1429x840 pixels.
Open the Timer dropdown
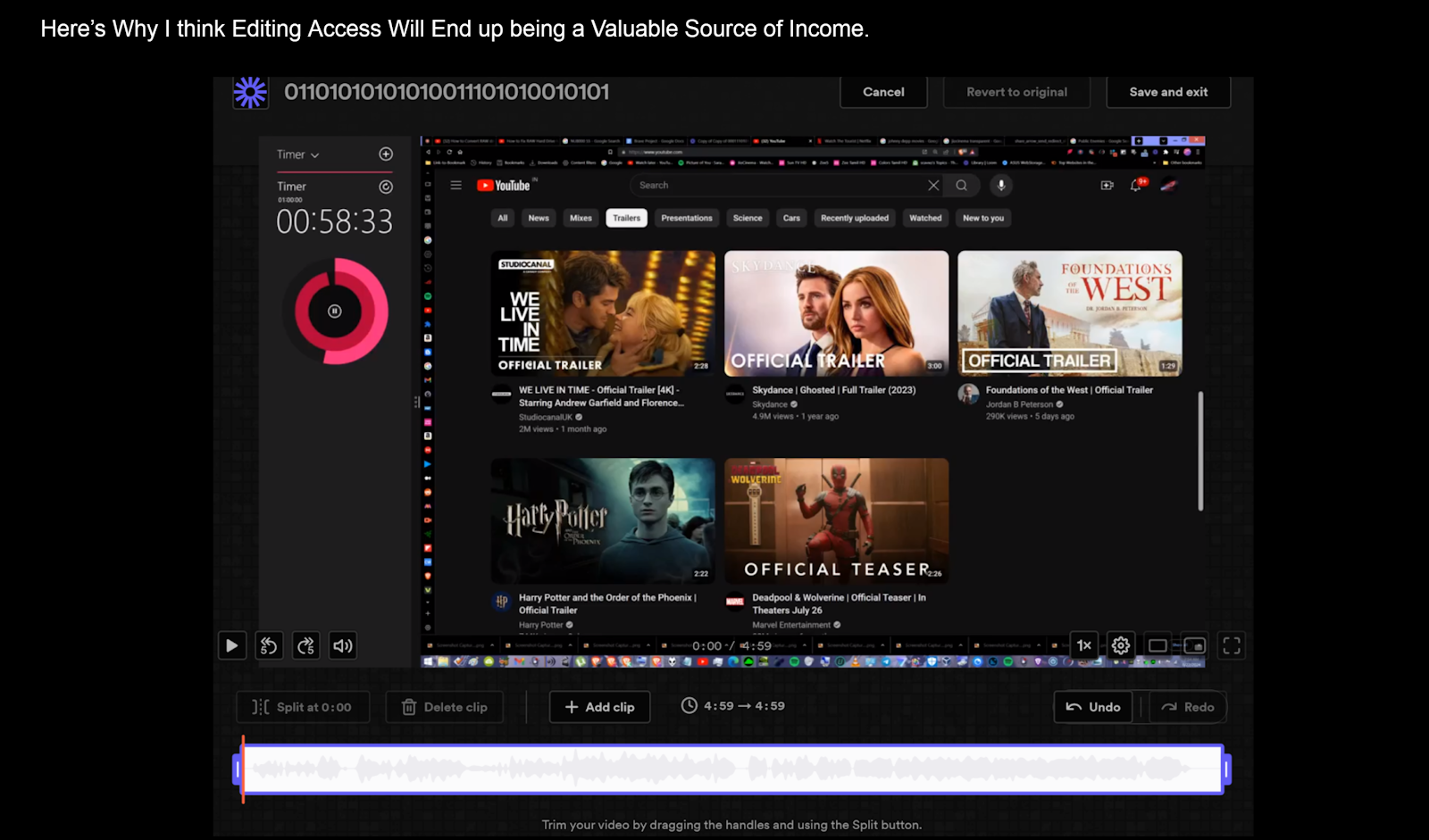(x=297, y=154)
